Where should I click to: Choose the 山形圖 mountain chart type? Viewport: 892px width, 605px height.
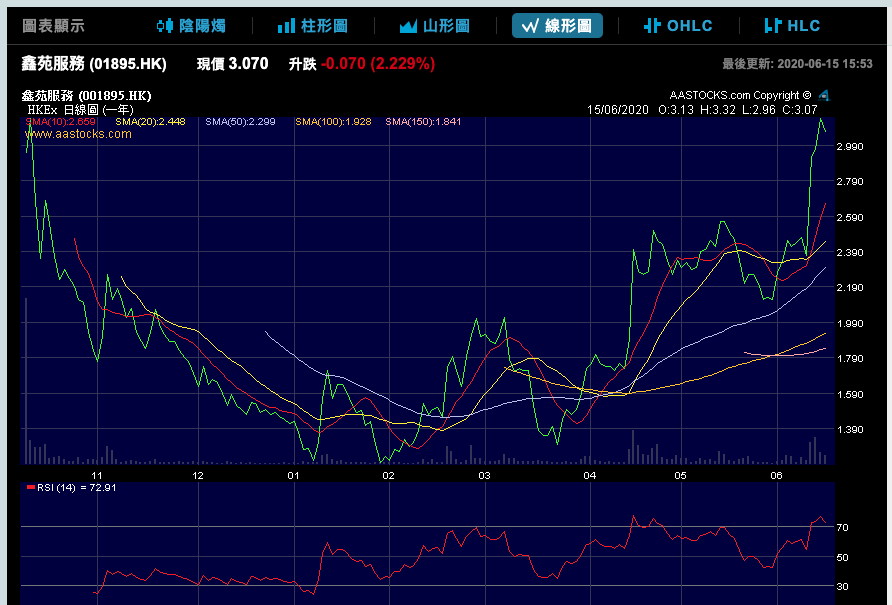pyautogui.click(x=435, y=26)
